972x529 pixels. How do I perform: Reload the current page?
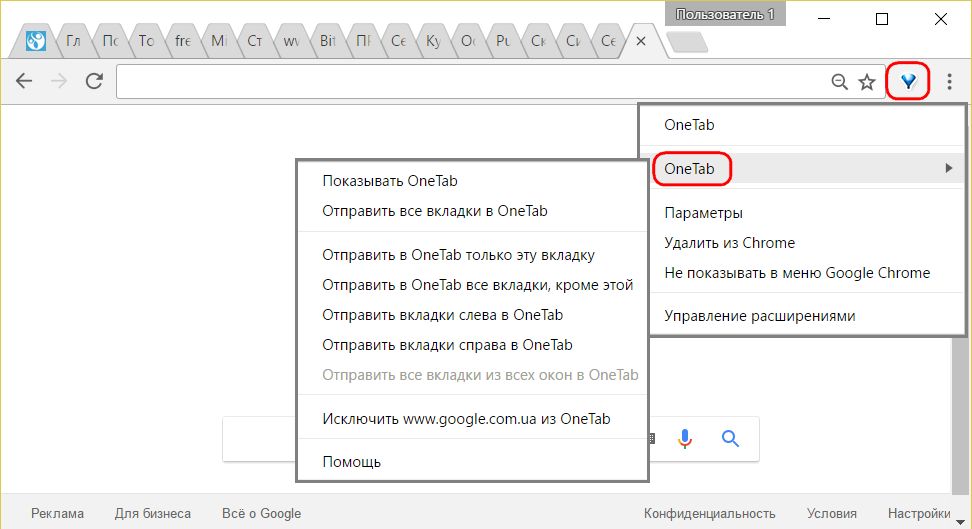94,81
